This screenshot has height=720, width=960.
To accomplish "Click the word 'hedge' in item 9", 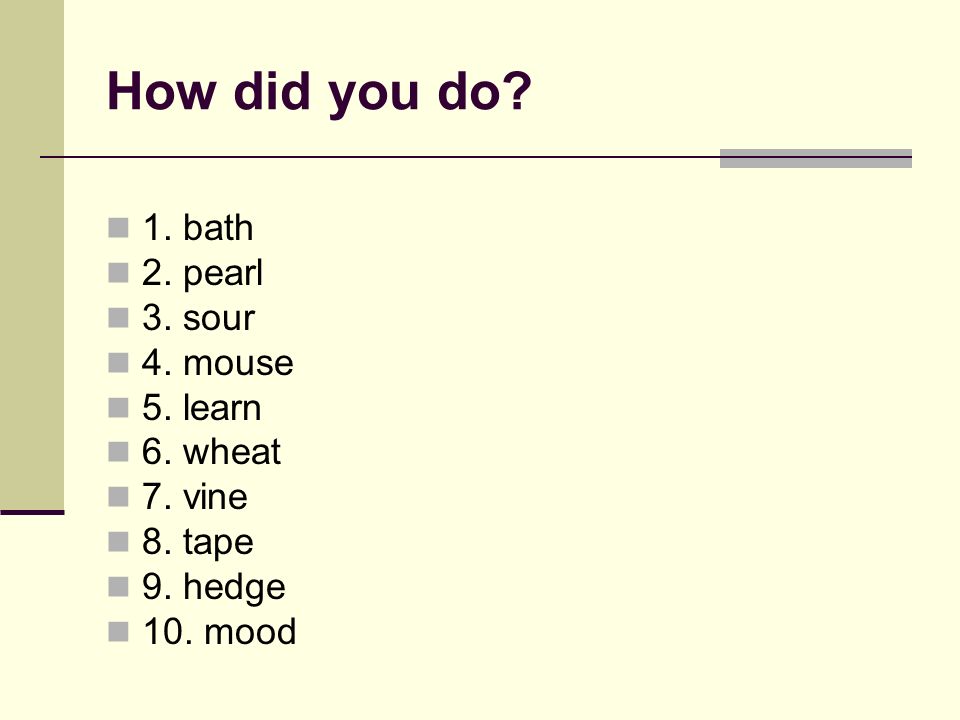I will tap(234, 588).
